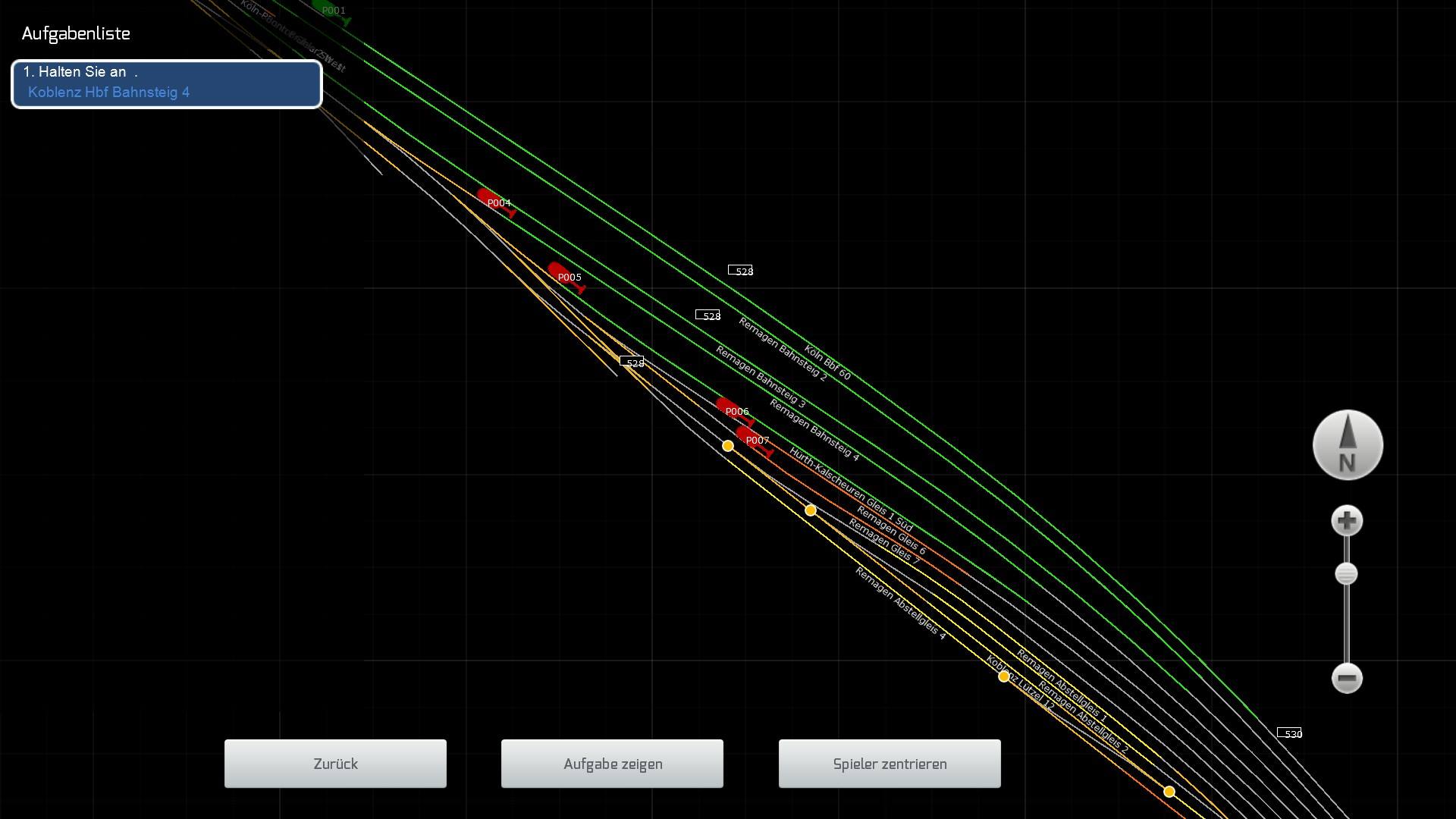1456x819 pixels.
Task: Click the yellow dot near Remagen Gleis 7
Action: [x=811, y=510]
